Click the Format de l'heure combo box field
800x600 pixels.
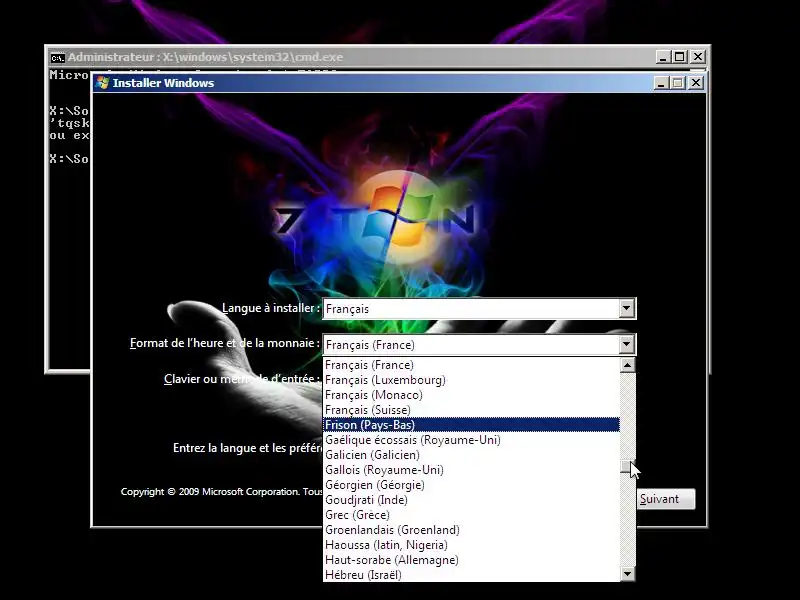click(x=479, y=344)
